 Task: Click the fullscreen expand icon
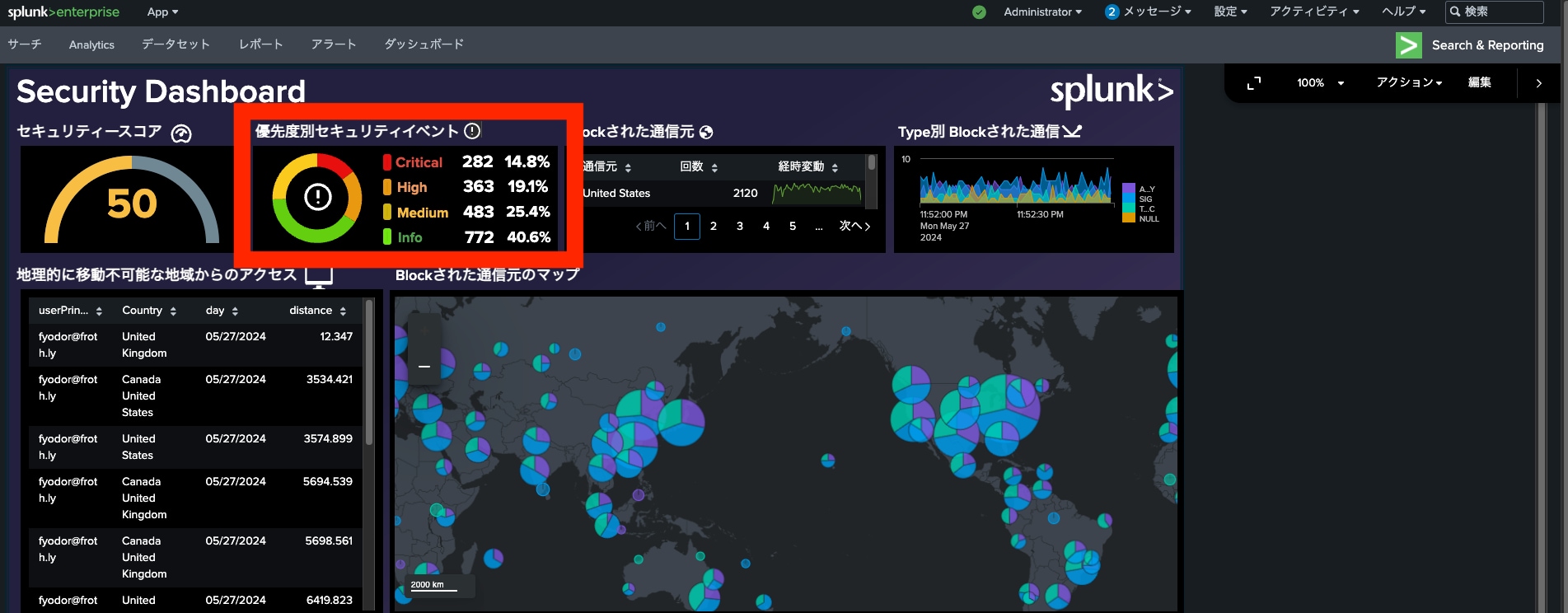pos(1254,83)
